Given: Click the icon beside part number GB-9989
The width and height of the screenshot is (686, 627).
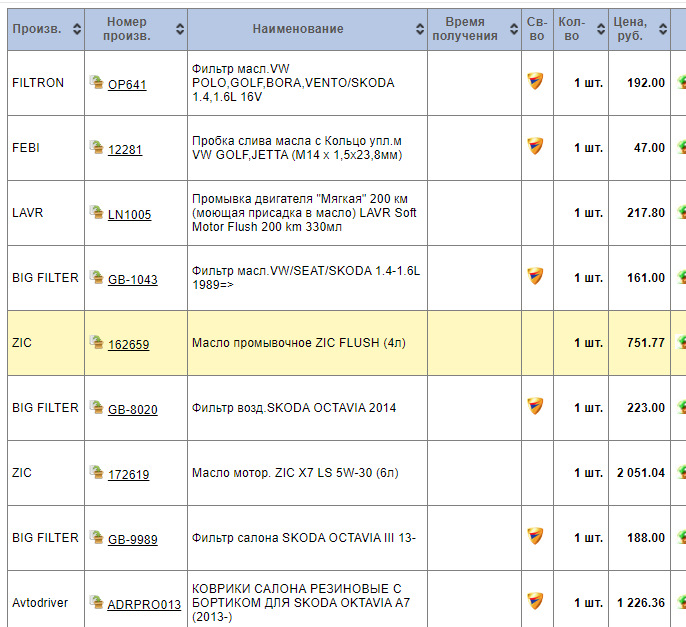Looking at the screenshot, I should (96, 536).
